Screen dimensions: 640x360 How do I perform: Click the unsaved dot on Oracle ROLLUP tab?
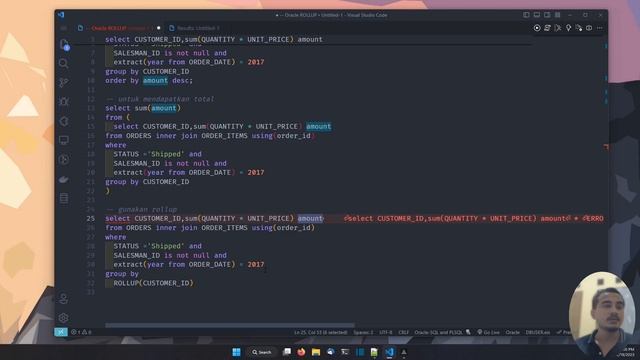pos(159,28)
